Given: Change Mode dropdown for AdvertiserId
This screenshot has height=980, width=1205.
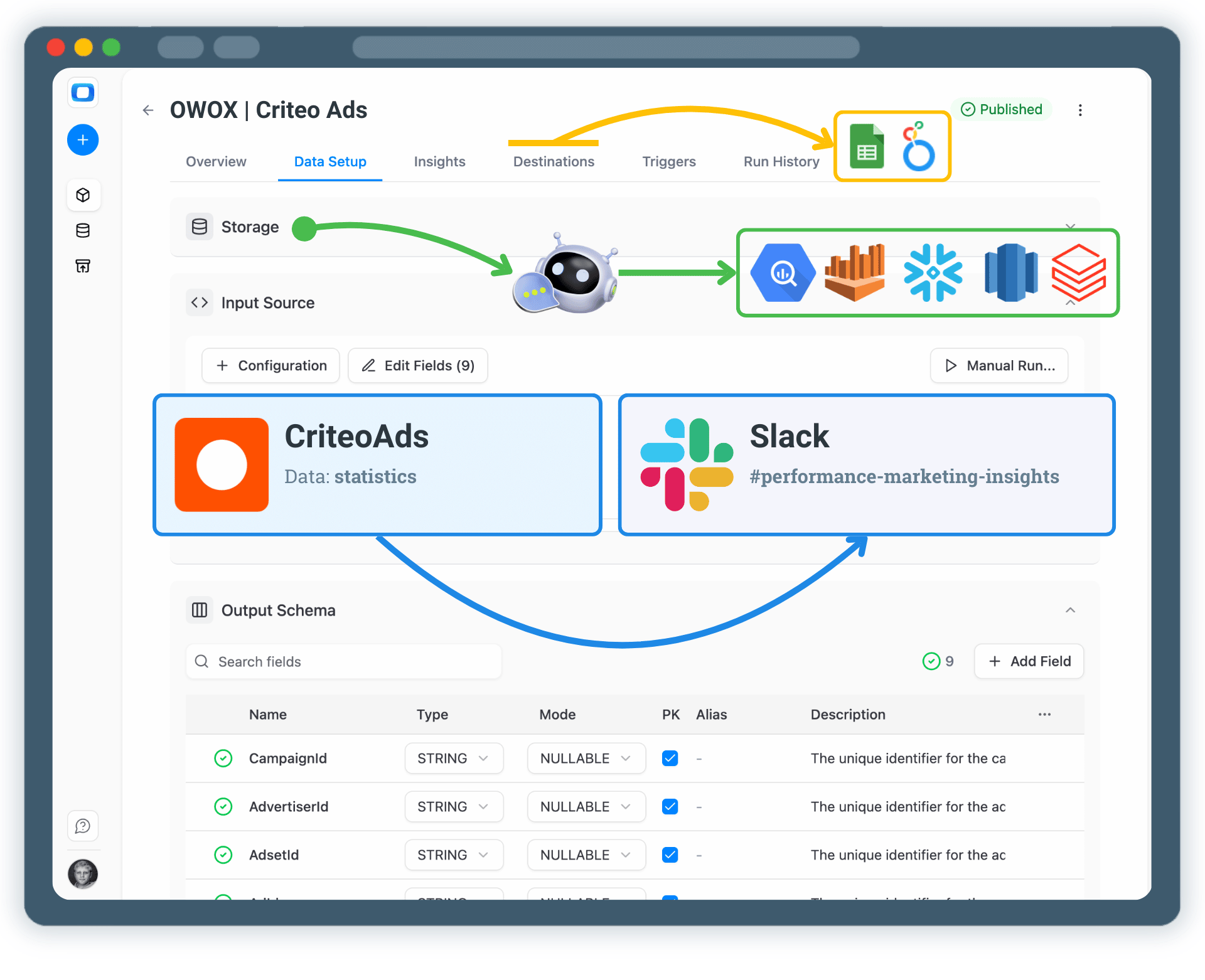Looking at the screenshot, I should [x=586, y=807].
